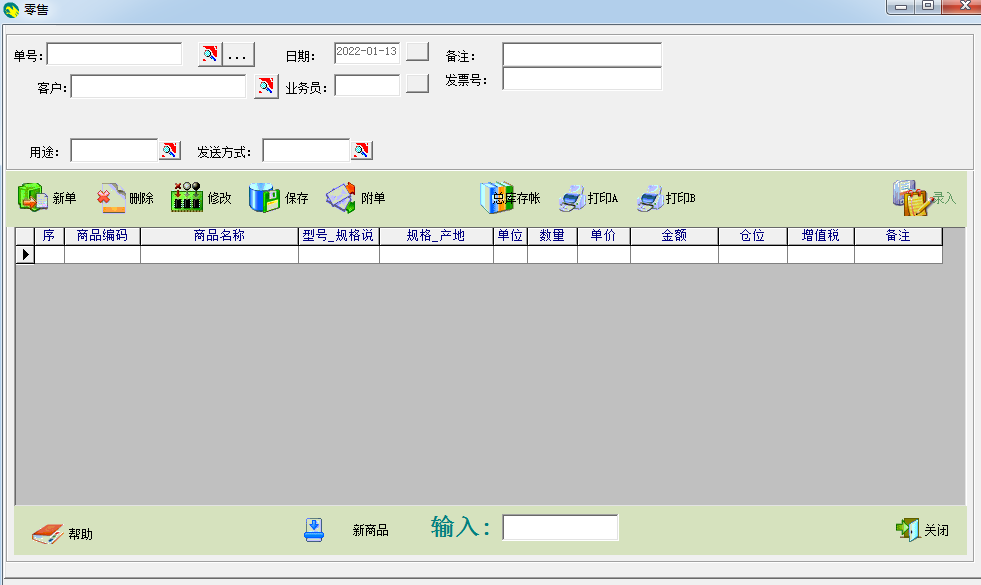Click the 帮助 text label
Viewport: 981px width, 585px height.
click(x=81, y=534)
